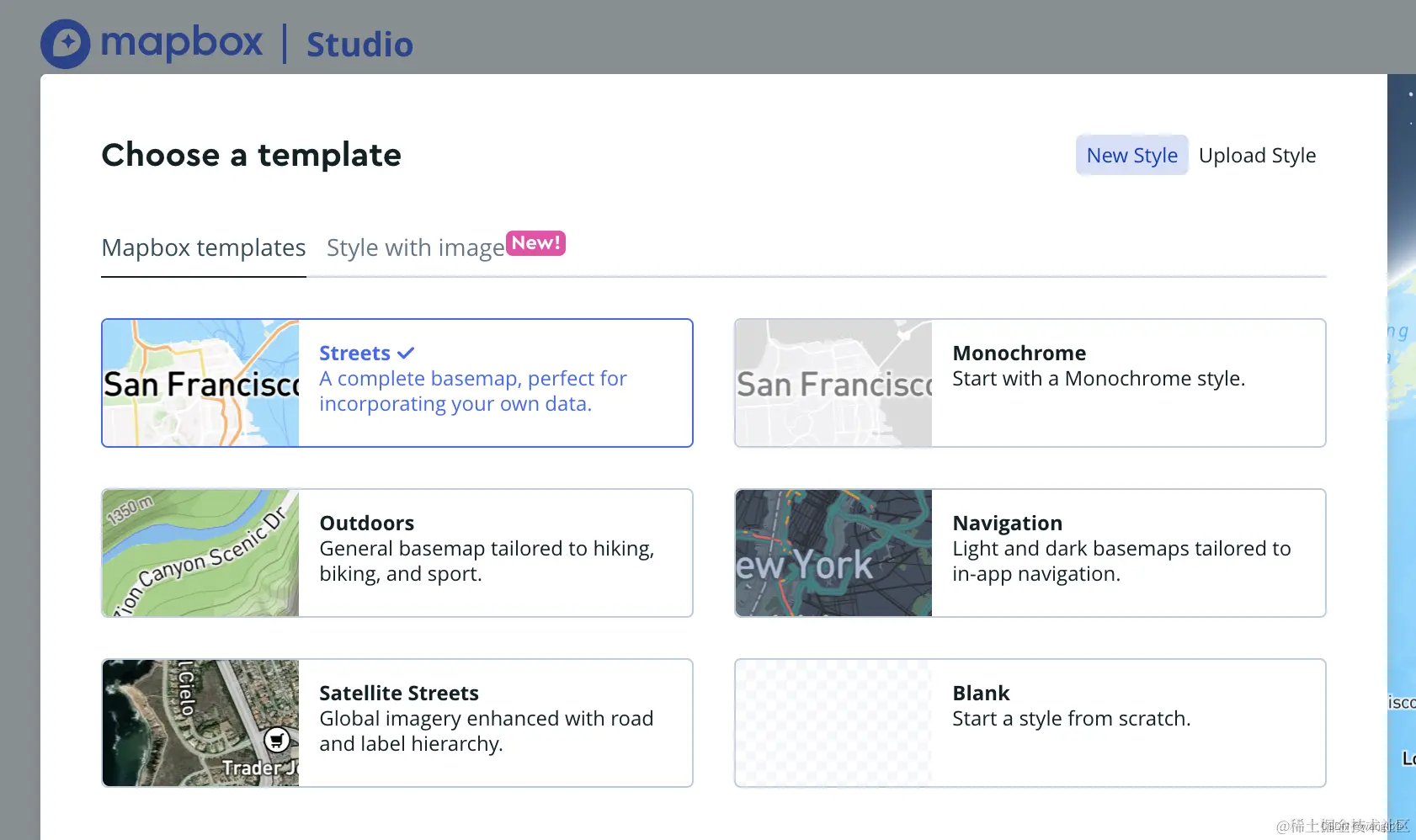Click the Navigation New York thumbnail

click(834, 553)
